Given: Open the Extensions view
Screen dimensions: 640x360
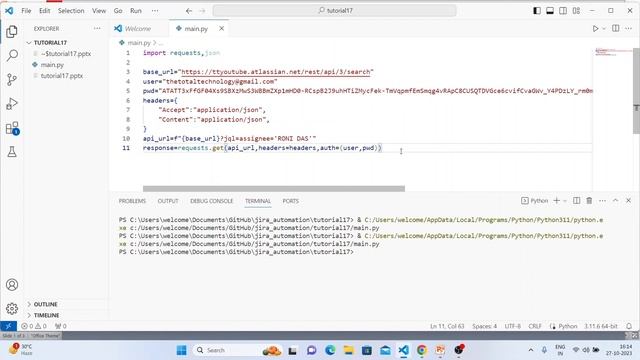Looking at the screenshot, I should point(12,128).
